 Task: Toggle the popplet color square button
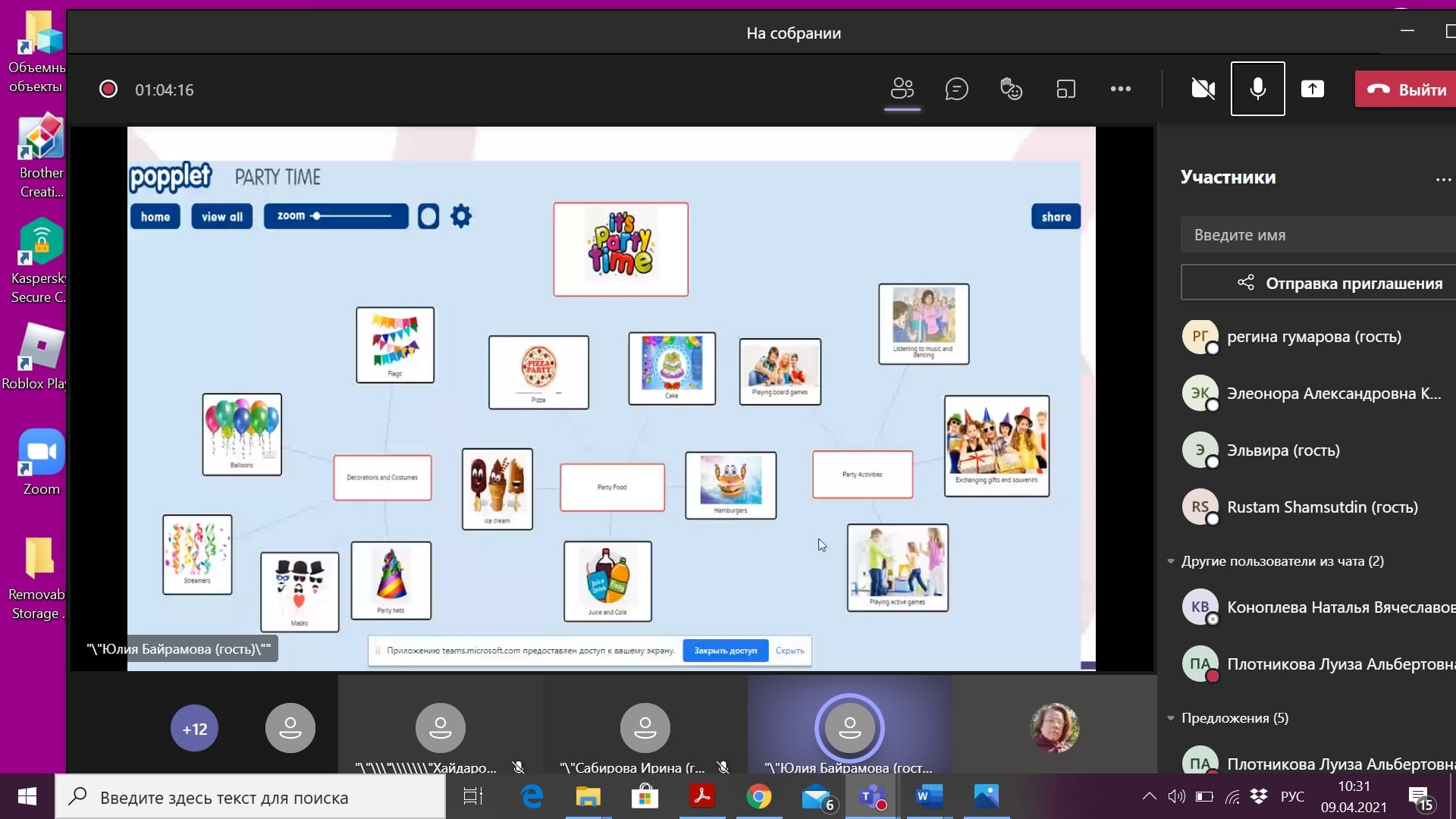[428, 216]
